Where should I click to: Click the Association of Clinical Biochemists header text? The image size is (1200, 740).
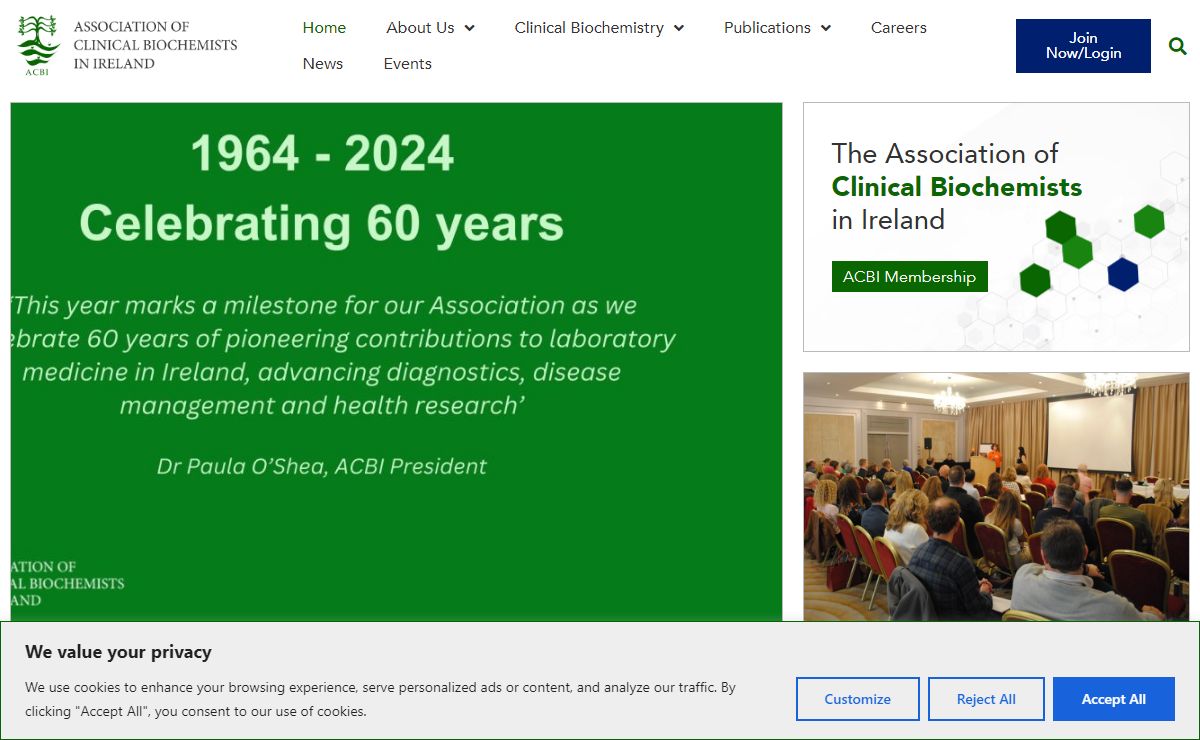[156, 45]
